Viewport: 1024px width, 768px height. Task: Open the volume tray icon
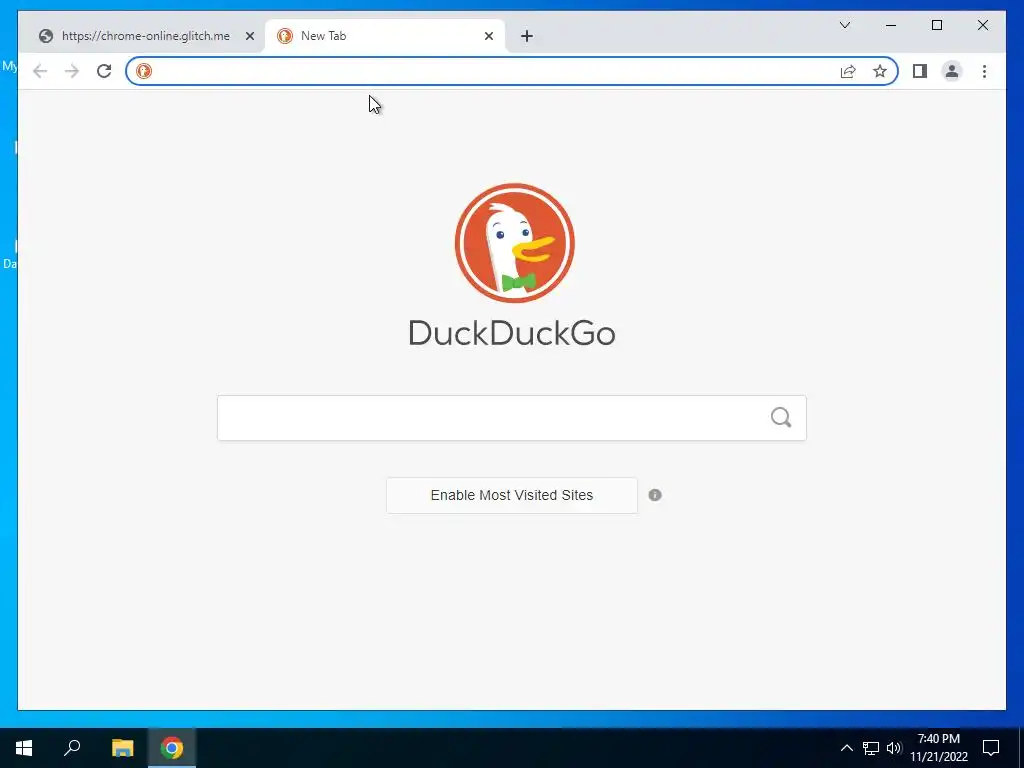click(x=894, y=748)
